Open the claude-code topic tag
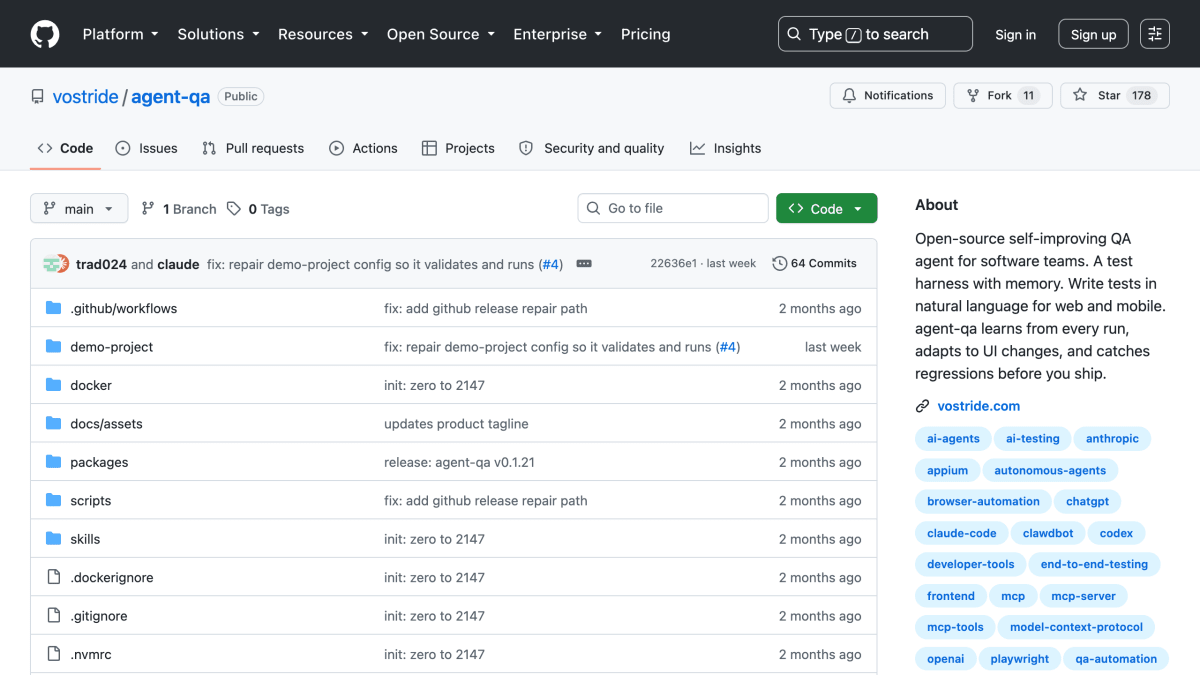Image resolution: width=1200 pixels, height=675 pixels. pyautogui.click(x=962, y=533)
